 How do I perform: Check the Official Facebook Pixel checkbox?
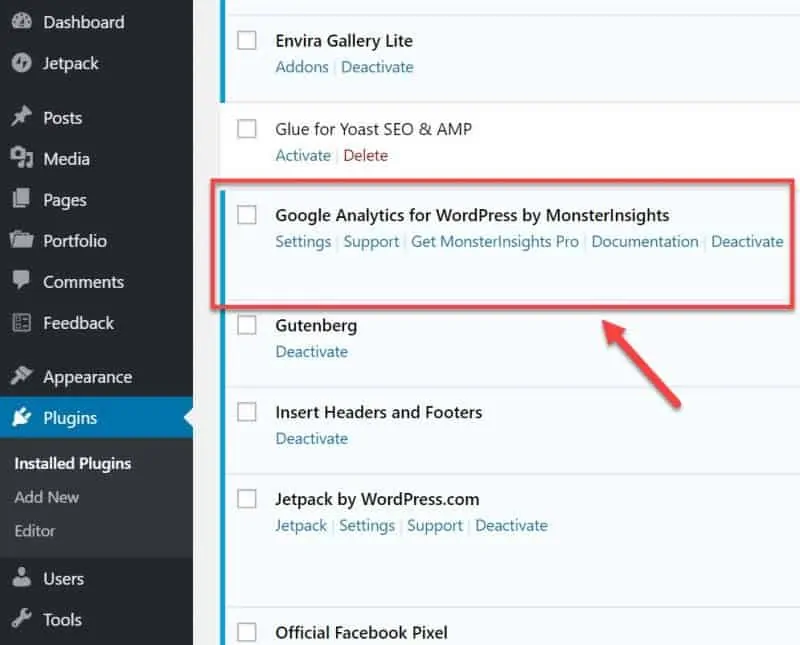247,632
